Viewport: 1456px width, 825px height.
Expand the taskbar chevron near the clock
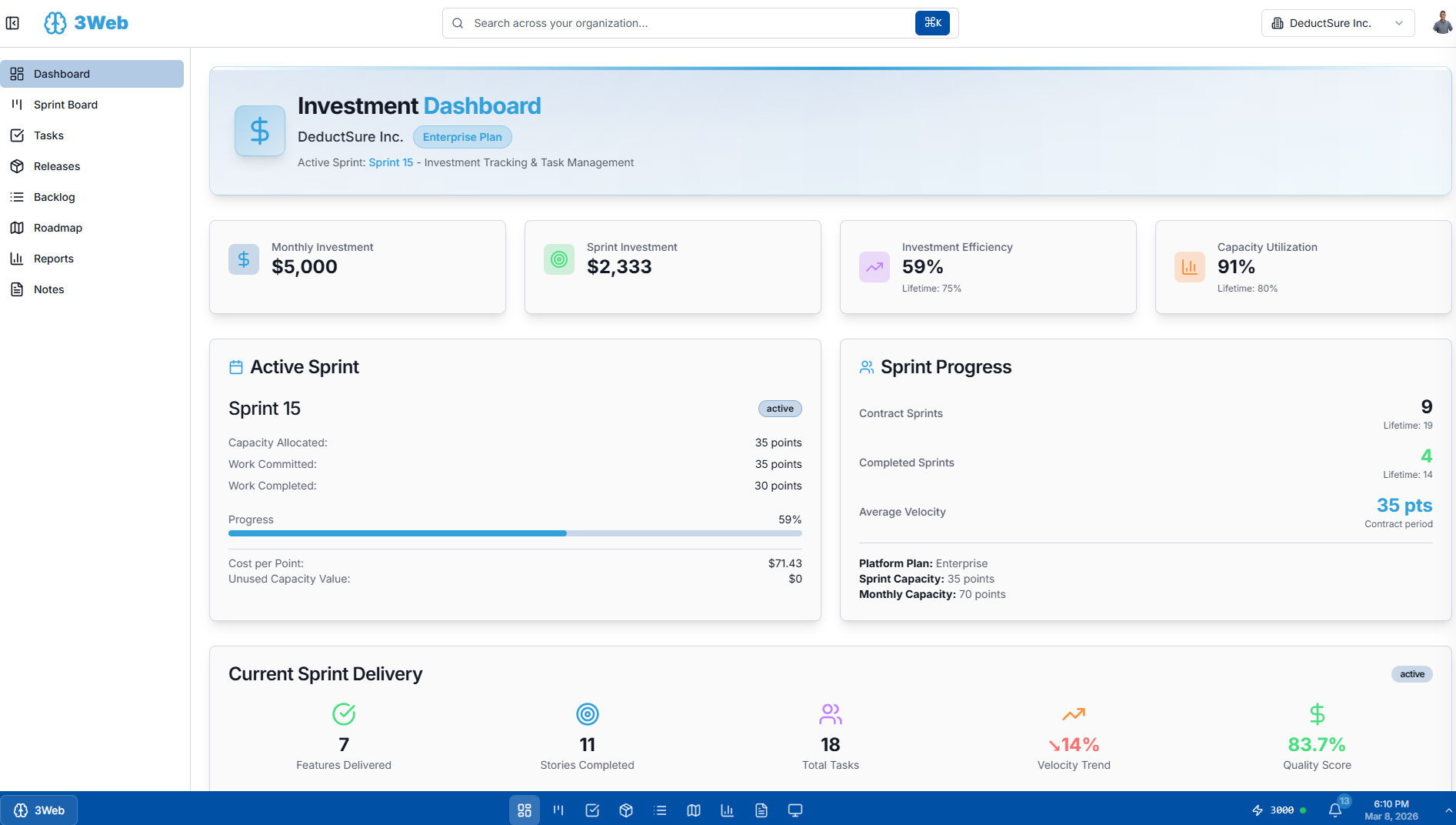(1448, 810)
